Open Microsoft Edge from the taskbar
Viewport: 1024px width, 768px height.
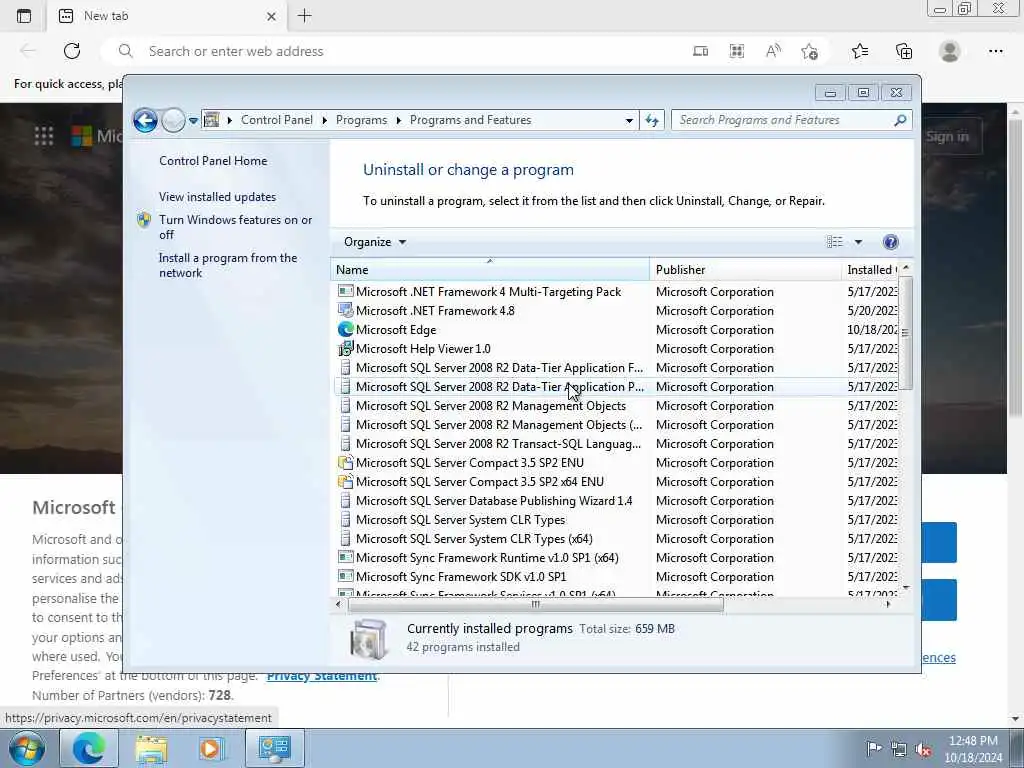click(89, 748)
